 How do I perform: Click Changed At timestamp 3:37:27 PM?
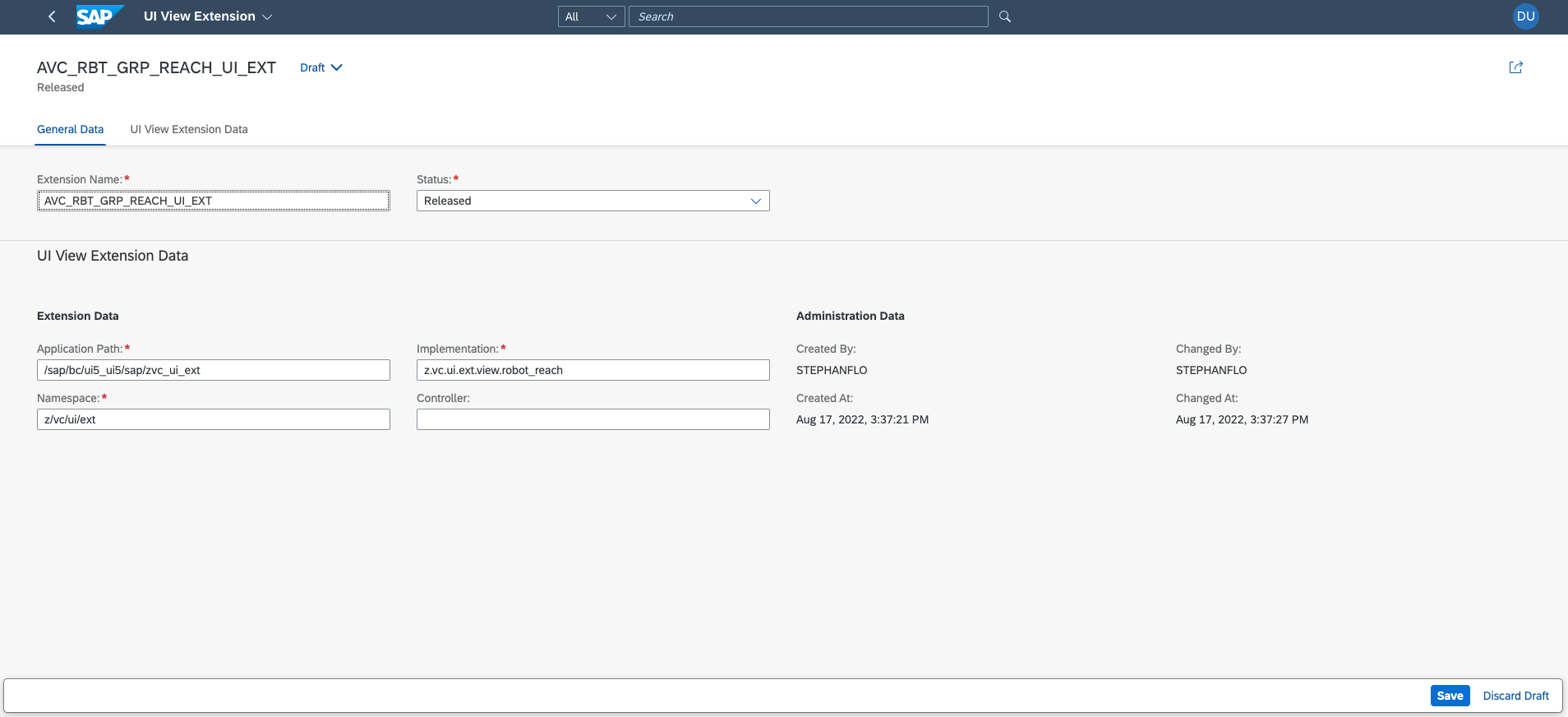point(1242,419)
